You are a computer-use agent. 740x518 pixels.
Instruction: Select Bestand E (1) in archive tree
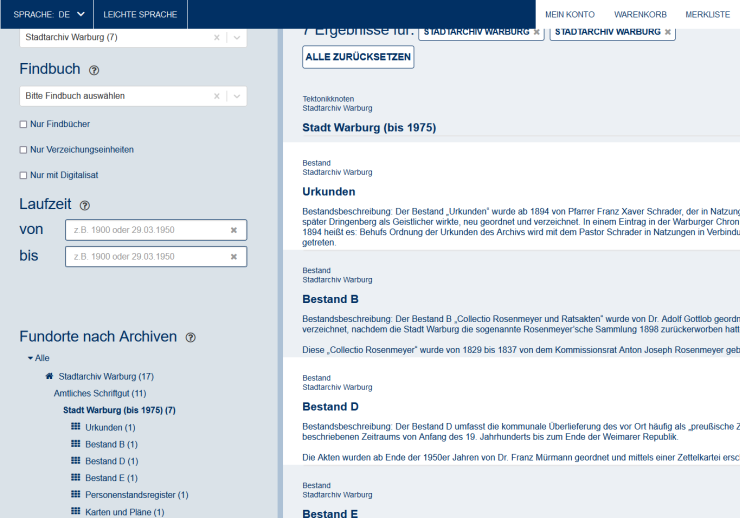tap(111, 478)
